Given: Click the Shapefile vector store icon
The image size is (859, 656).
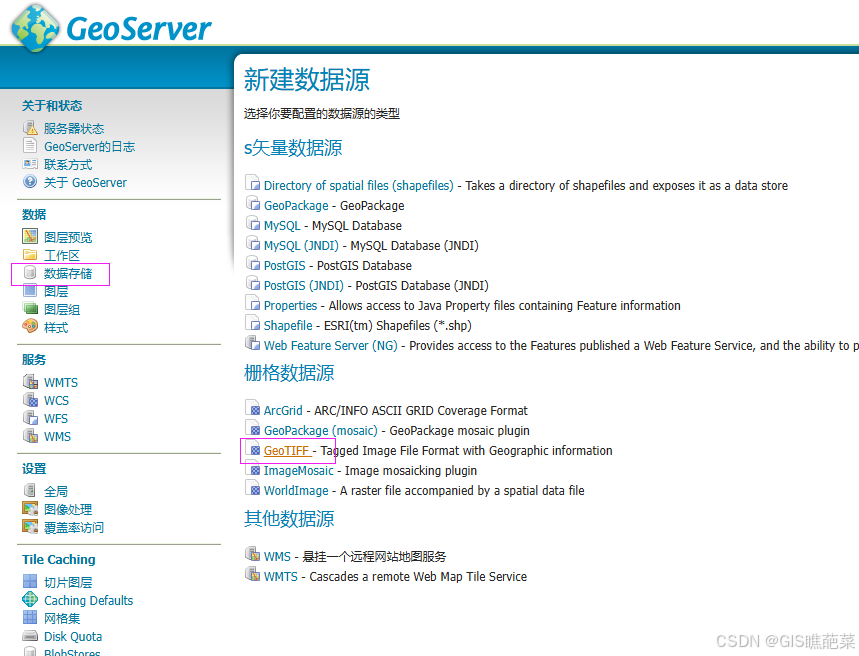Looking at the screenshot, I should [x=253, y=324].
